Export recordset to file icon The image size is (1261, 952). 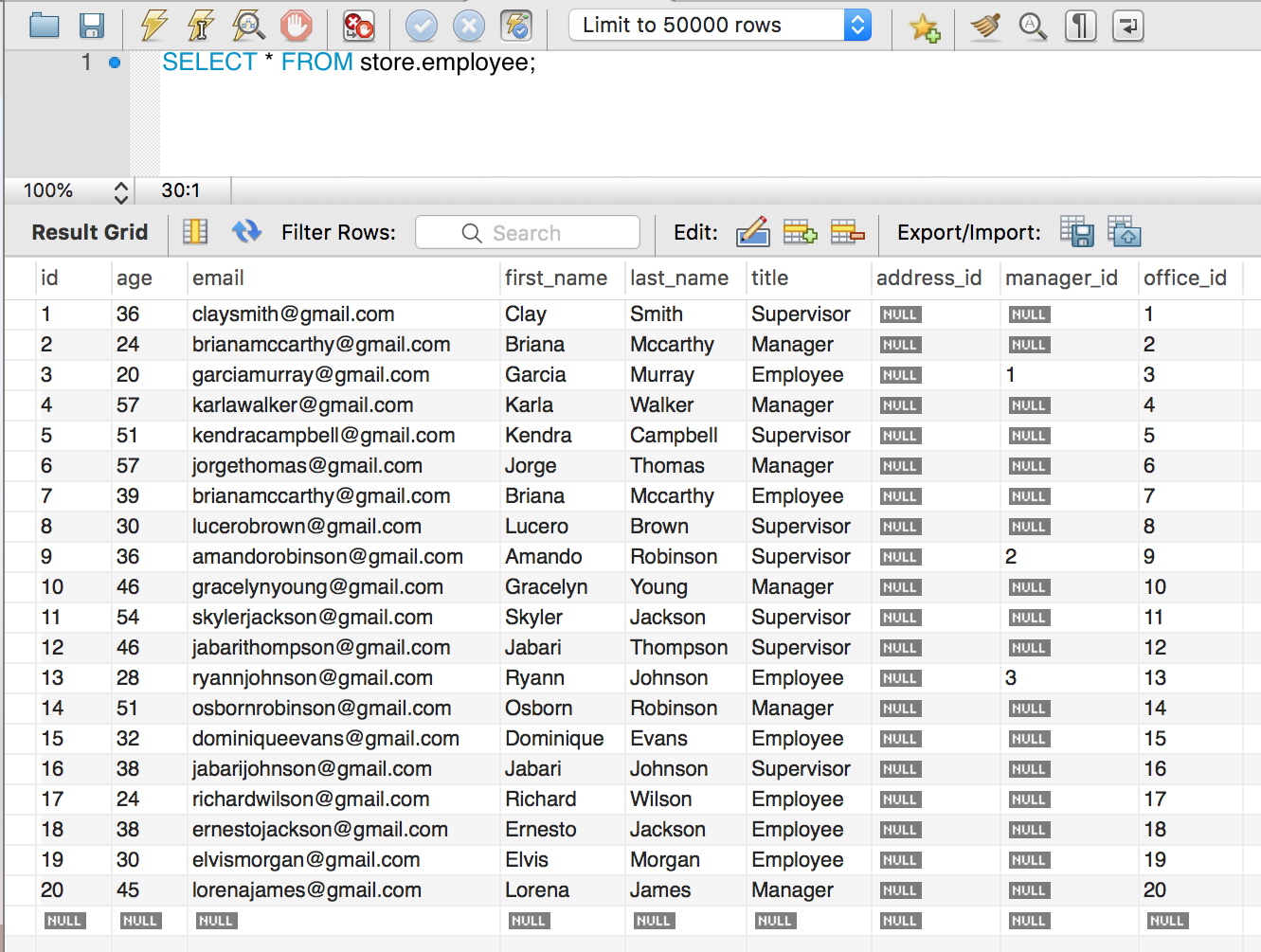pos(1077,232)
